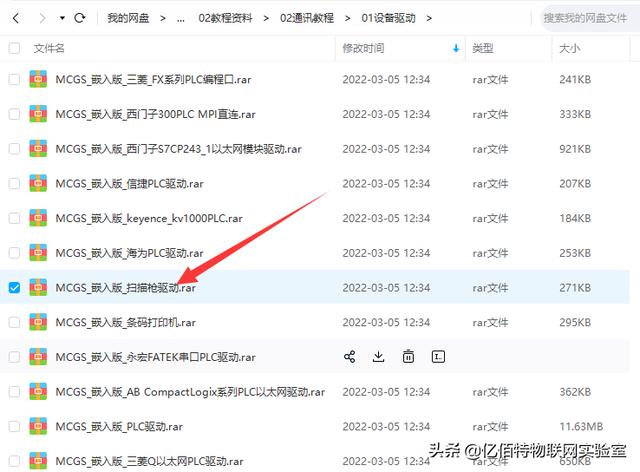Viewport: 640px width, 472px height.
Task: Go forward with the right arrow
Action: point(42,18)
